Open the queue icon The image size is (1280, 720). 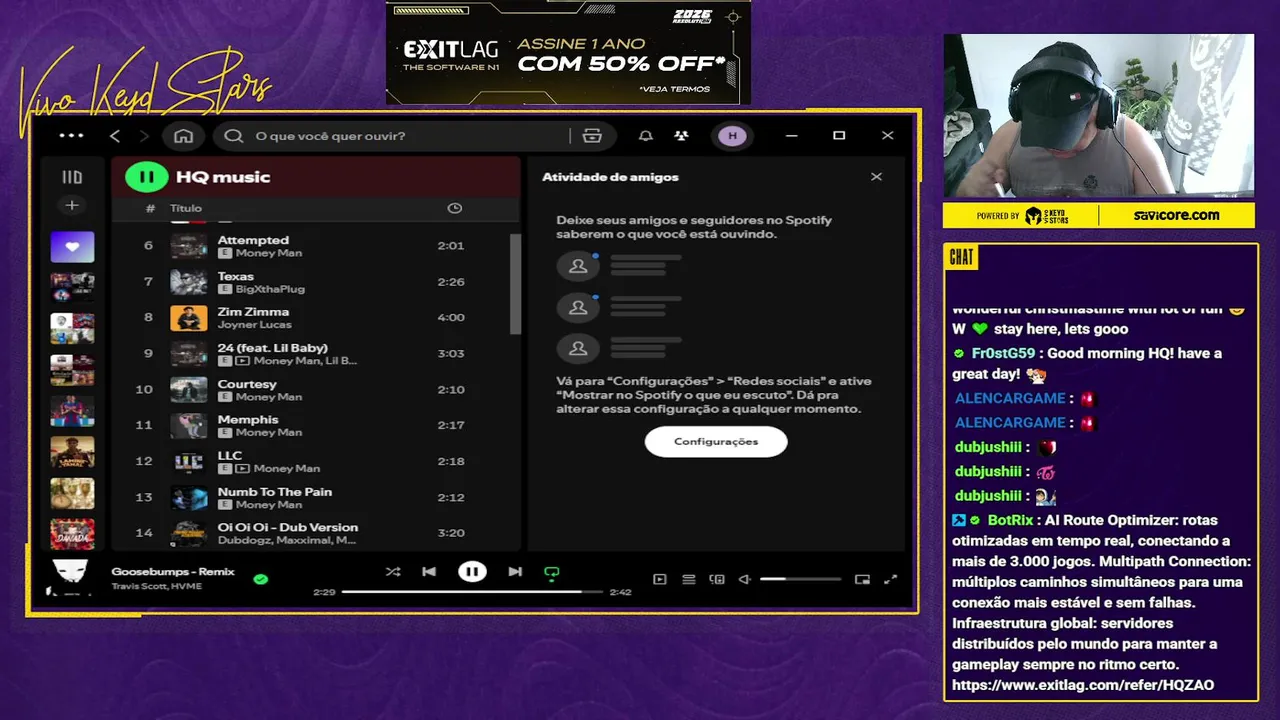(689, 579)
